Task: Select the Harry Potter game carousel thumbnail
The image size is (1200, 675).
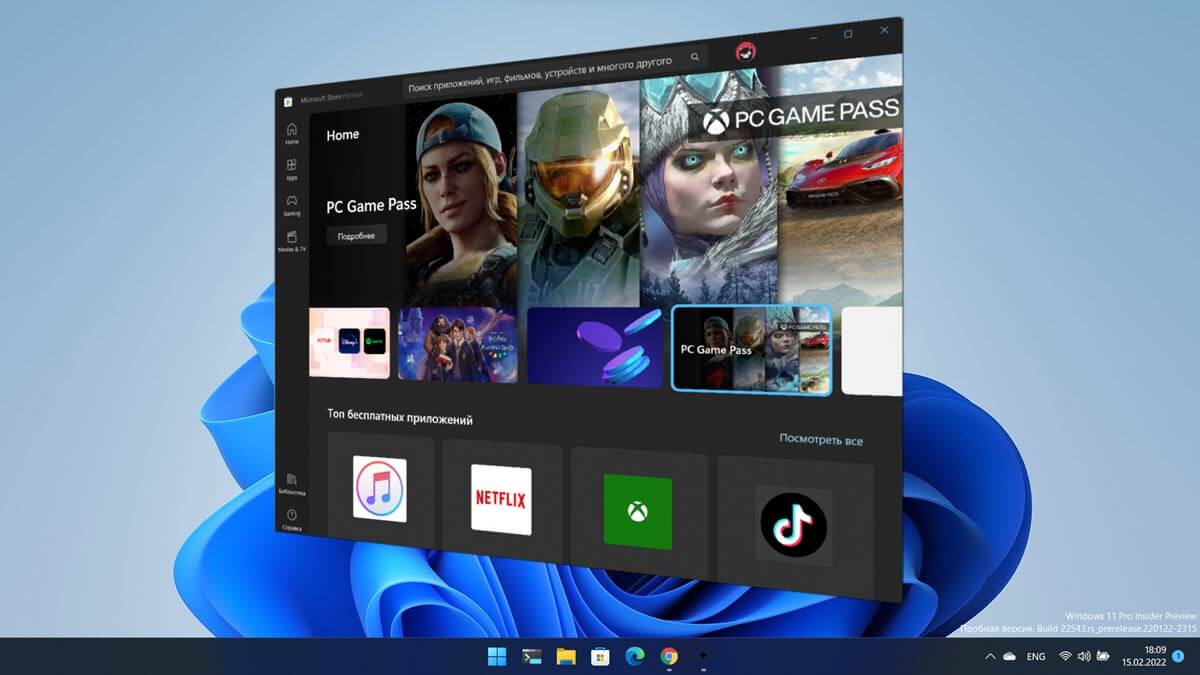Action: pyautogui.click(x=458, y=345)
